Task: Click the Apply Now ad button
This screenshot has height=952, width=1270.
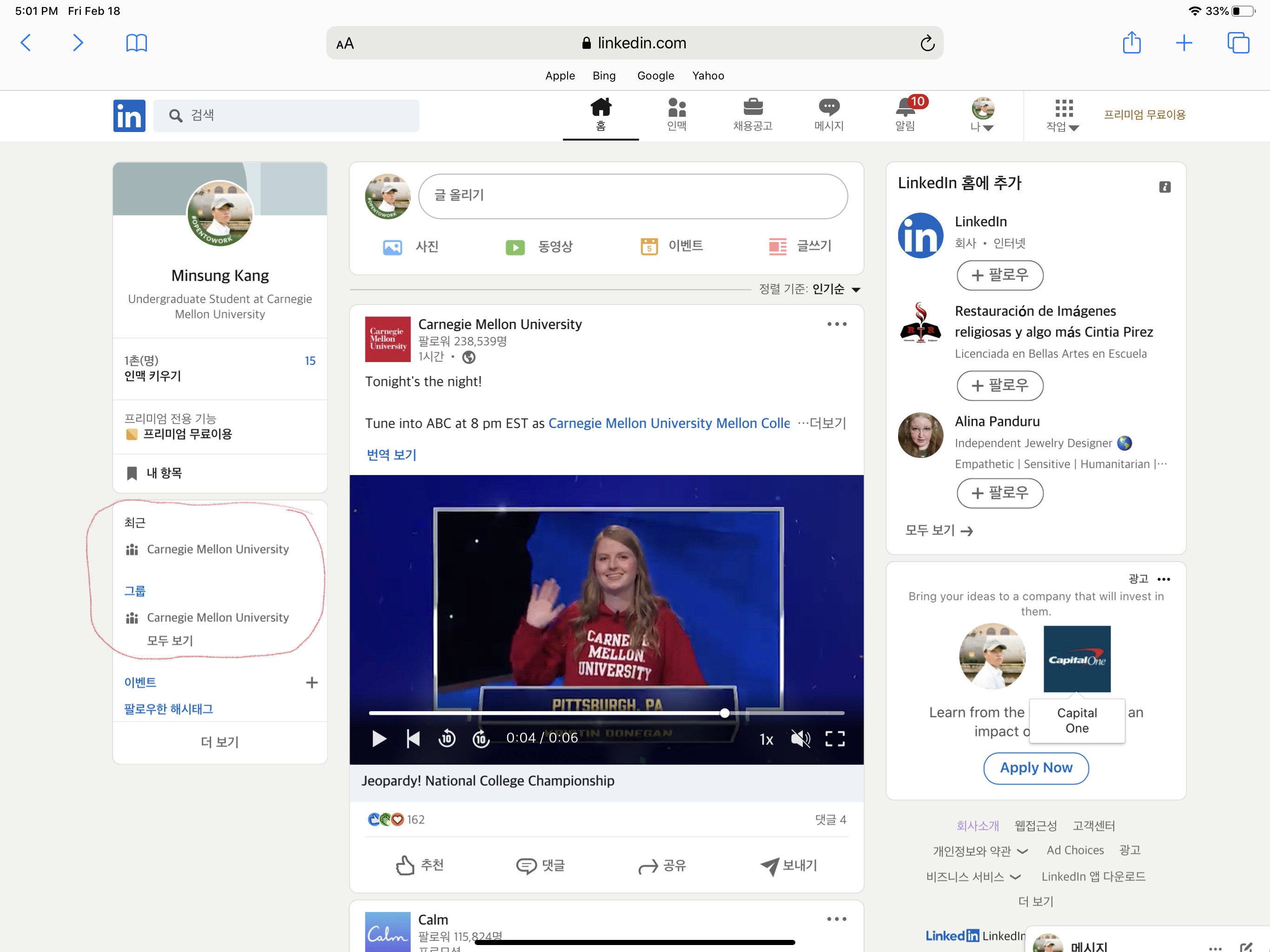Action: tap(1036, 768)
